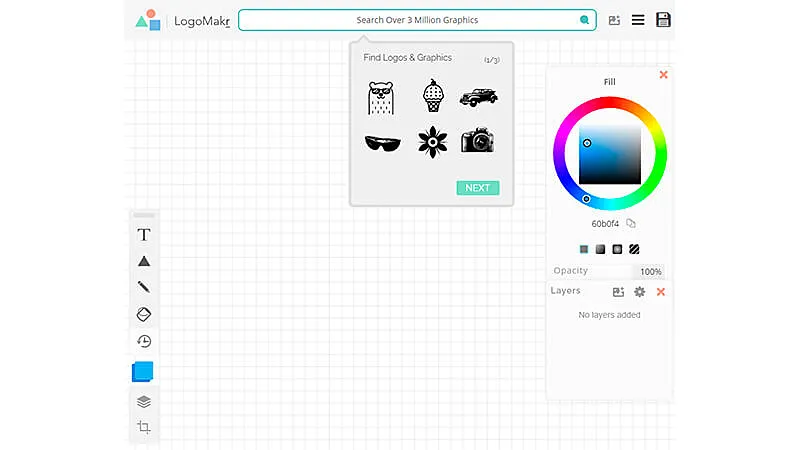
Task: Click the upload image icon in top bar
Action: (x=614, y=20)
